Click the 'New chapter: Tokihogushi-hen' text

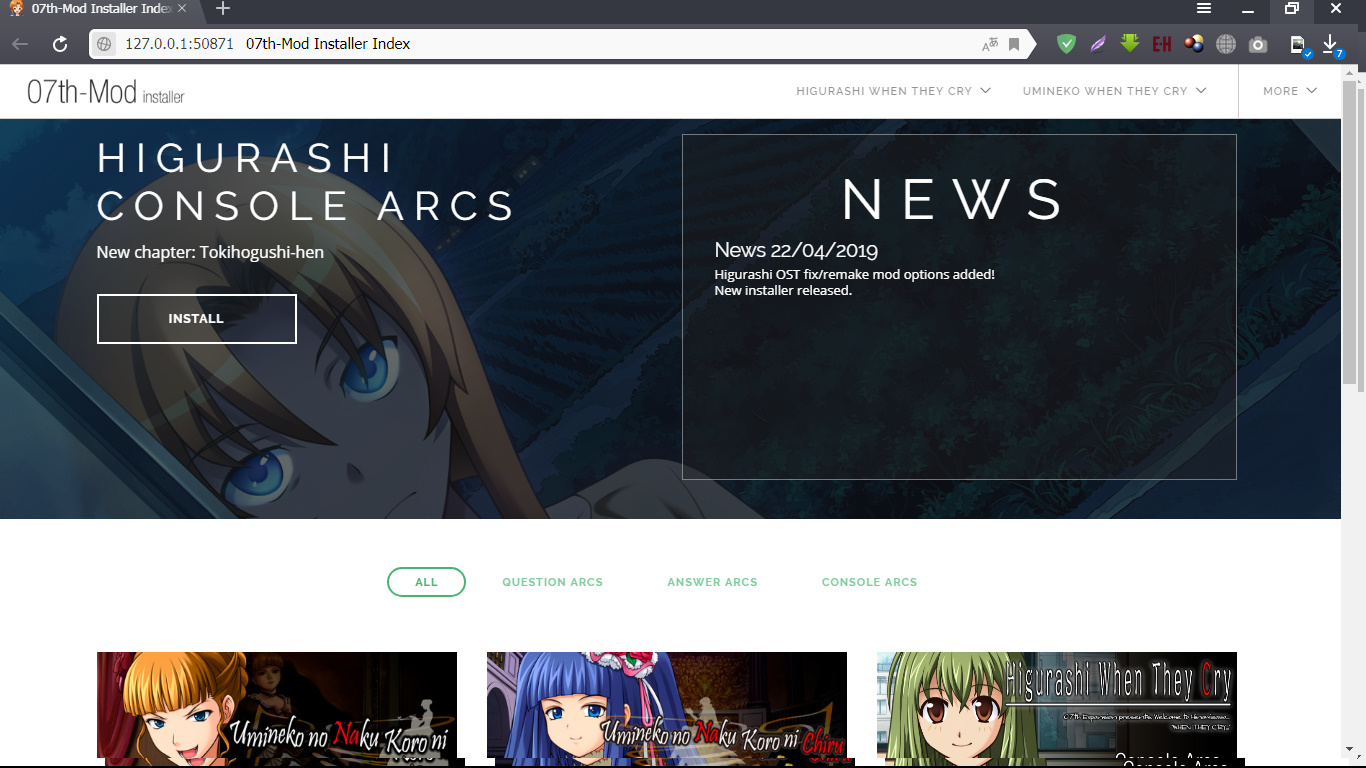pyautogui.click(x=210, y=252)
